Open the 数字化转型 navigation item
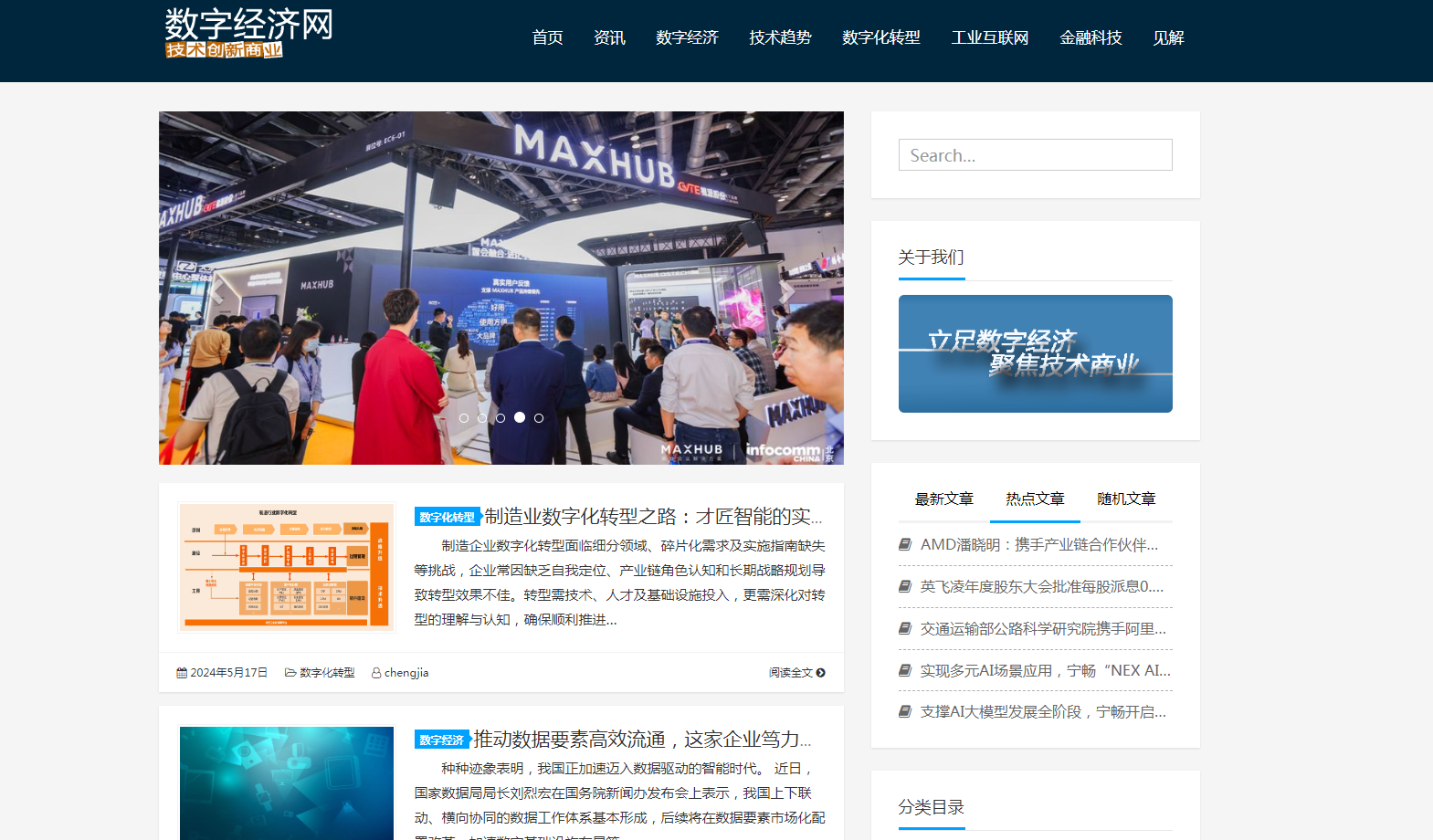 coord(881,37)
